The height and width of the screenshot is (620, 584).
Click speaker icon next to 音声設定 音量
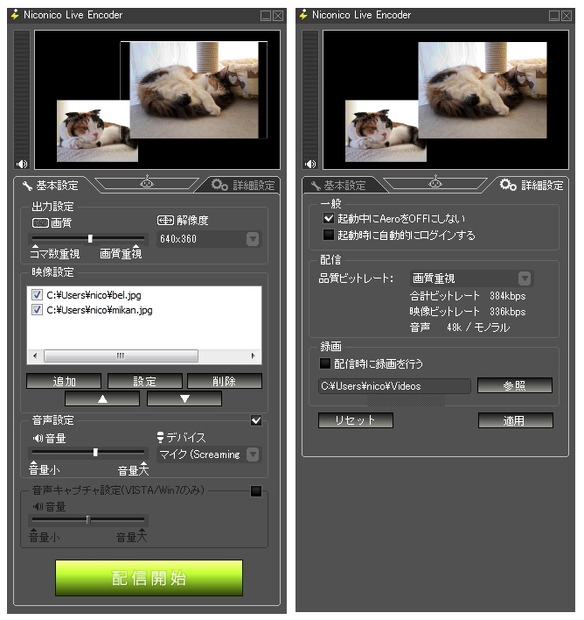click(38, 438)
